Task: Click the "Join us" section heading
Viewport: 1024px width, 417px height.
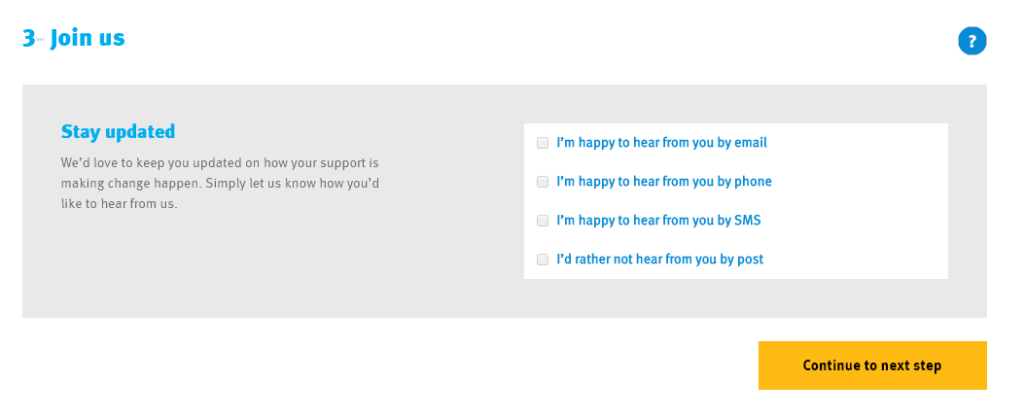Action: 88,39
